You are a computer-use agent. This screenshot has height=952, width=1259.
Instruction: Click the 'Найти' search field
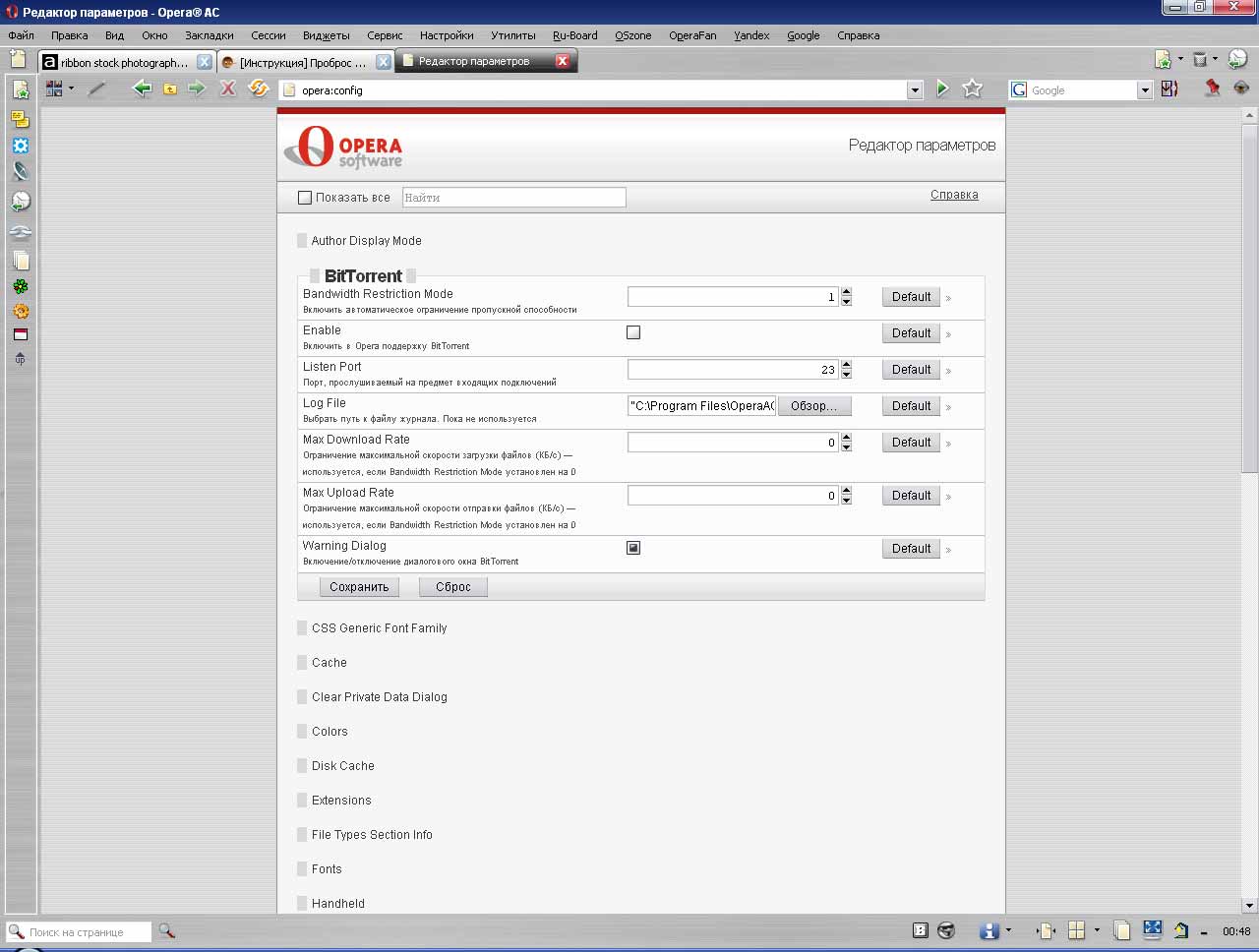click(x=513, y=198)
